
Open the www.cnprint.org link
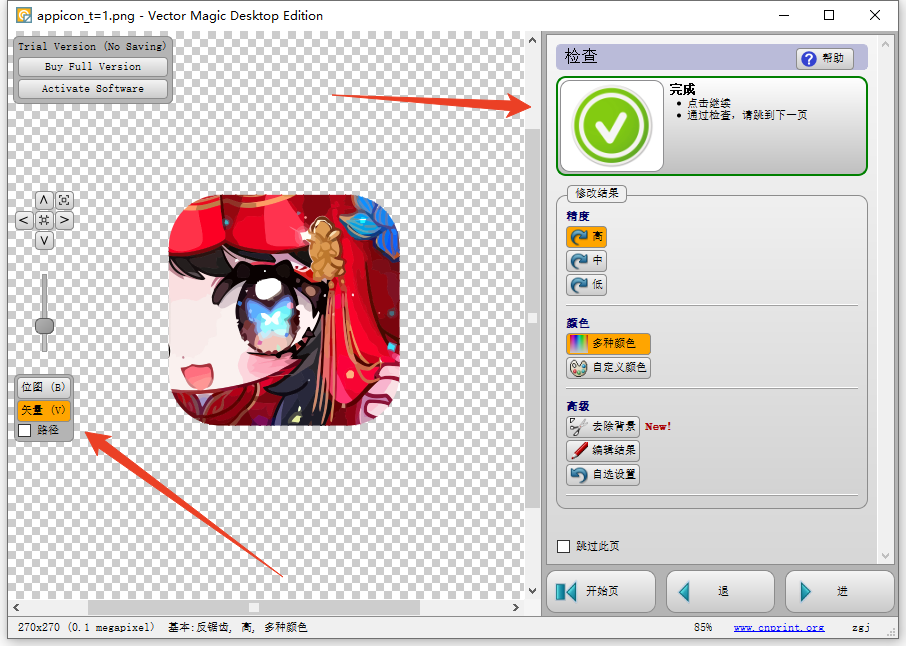tap(778, 628)
